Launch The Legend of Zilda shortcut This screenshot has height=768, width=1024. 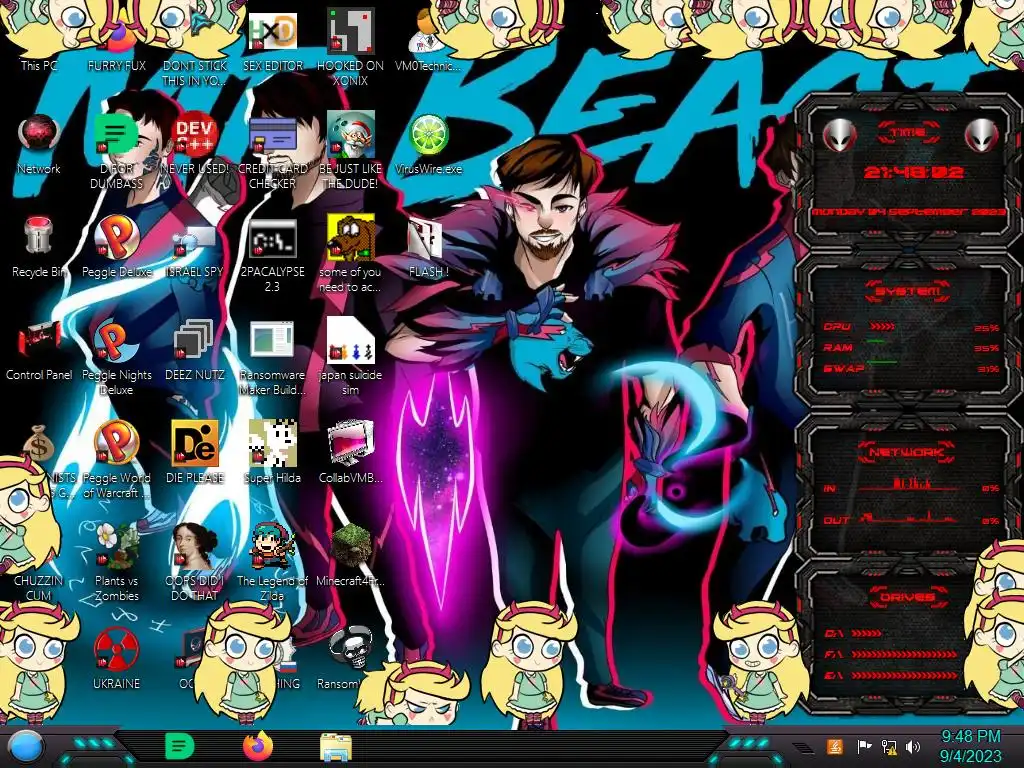273,547
